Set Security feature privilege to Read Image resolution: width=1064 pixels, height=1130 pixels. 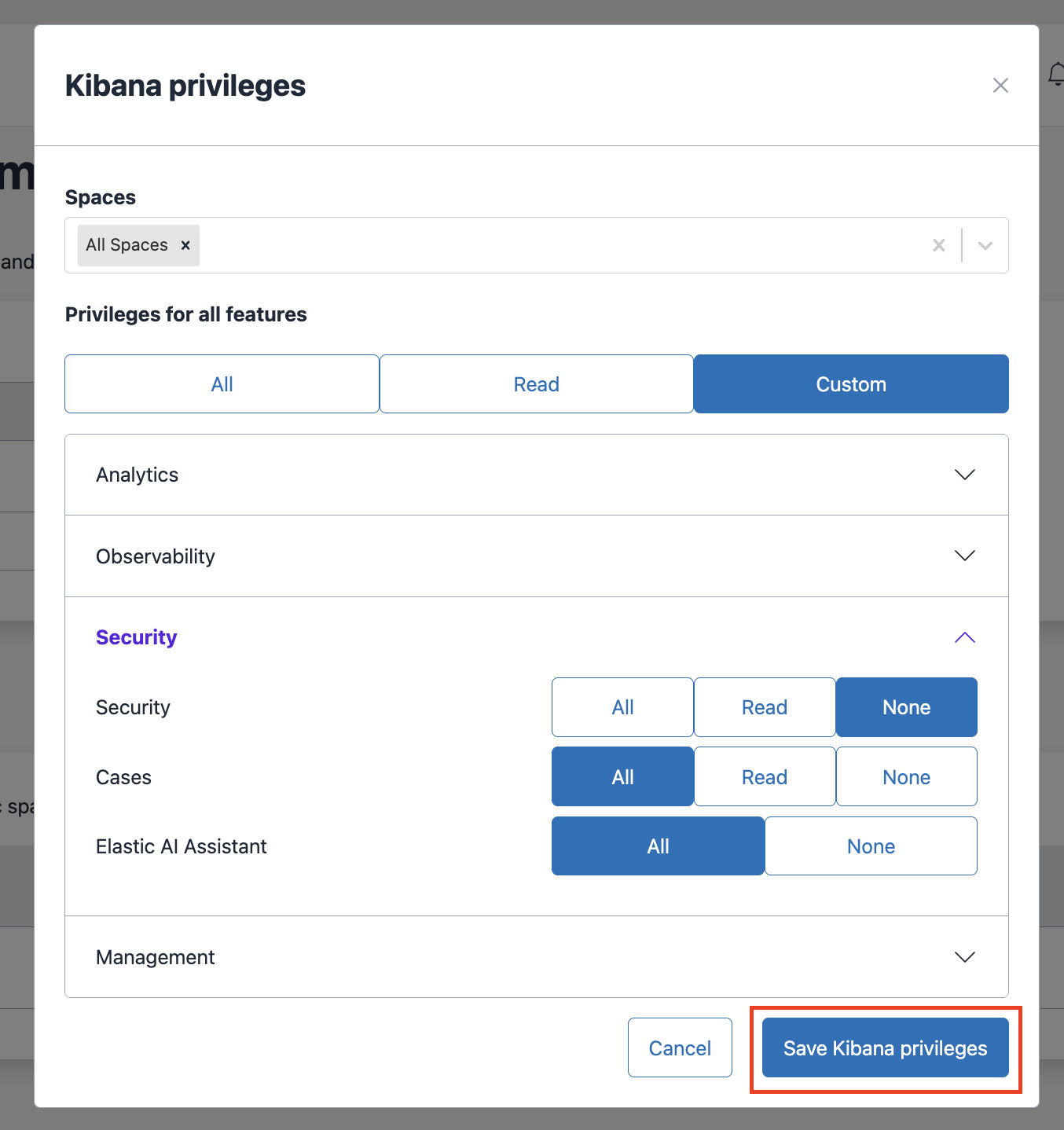coord(764,707)
